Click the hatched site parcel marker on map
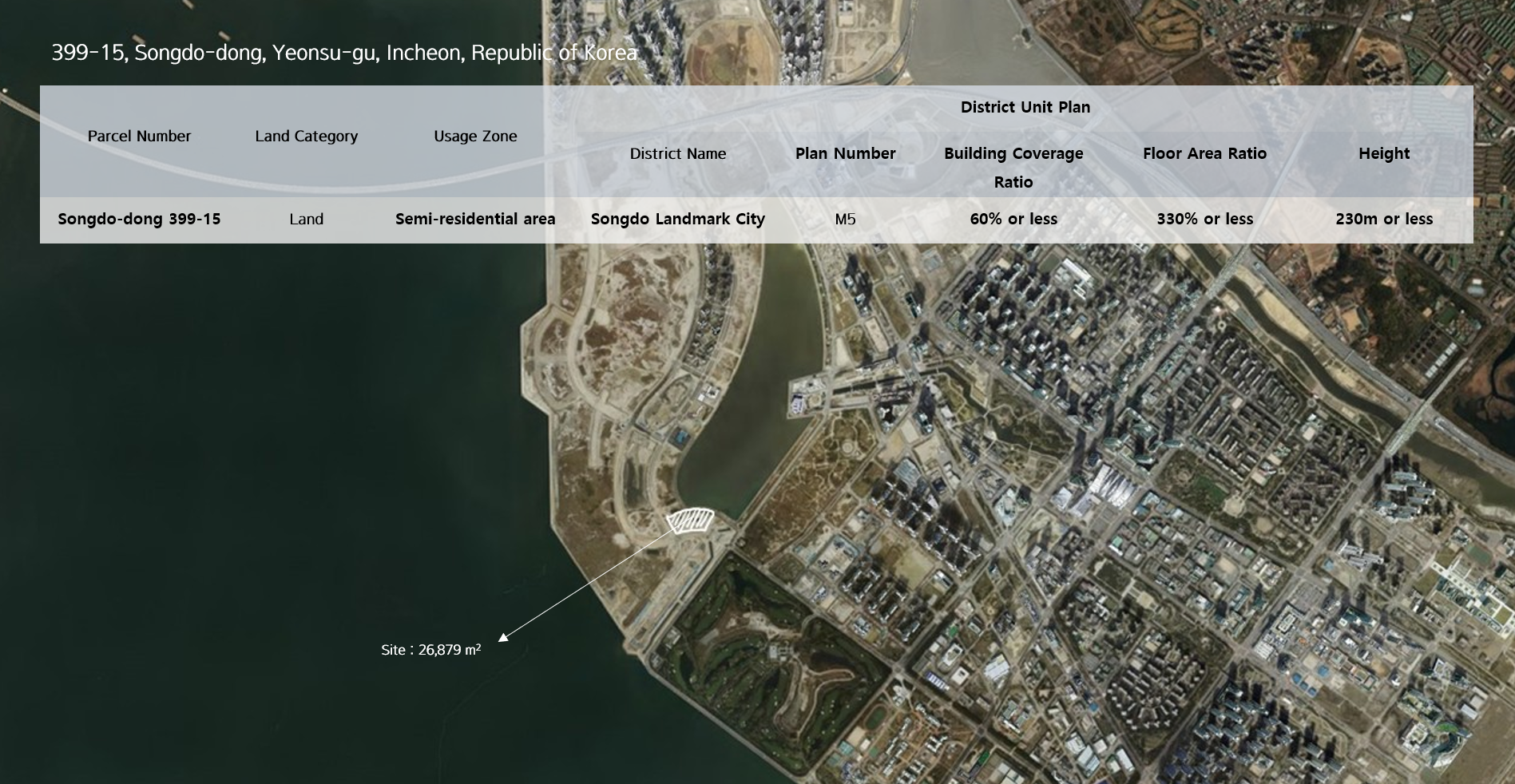This screenshot has width=1515, height=784. (689, 521)
